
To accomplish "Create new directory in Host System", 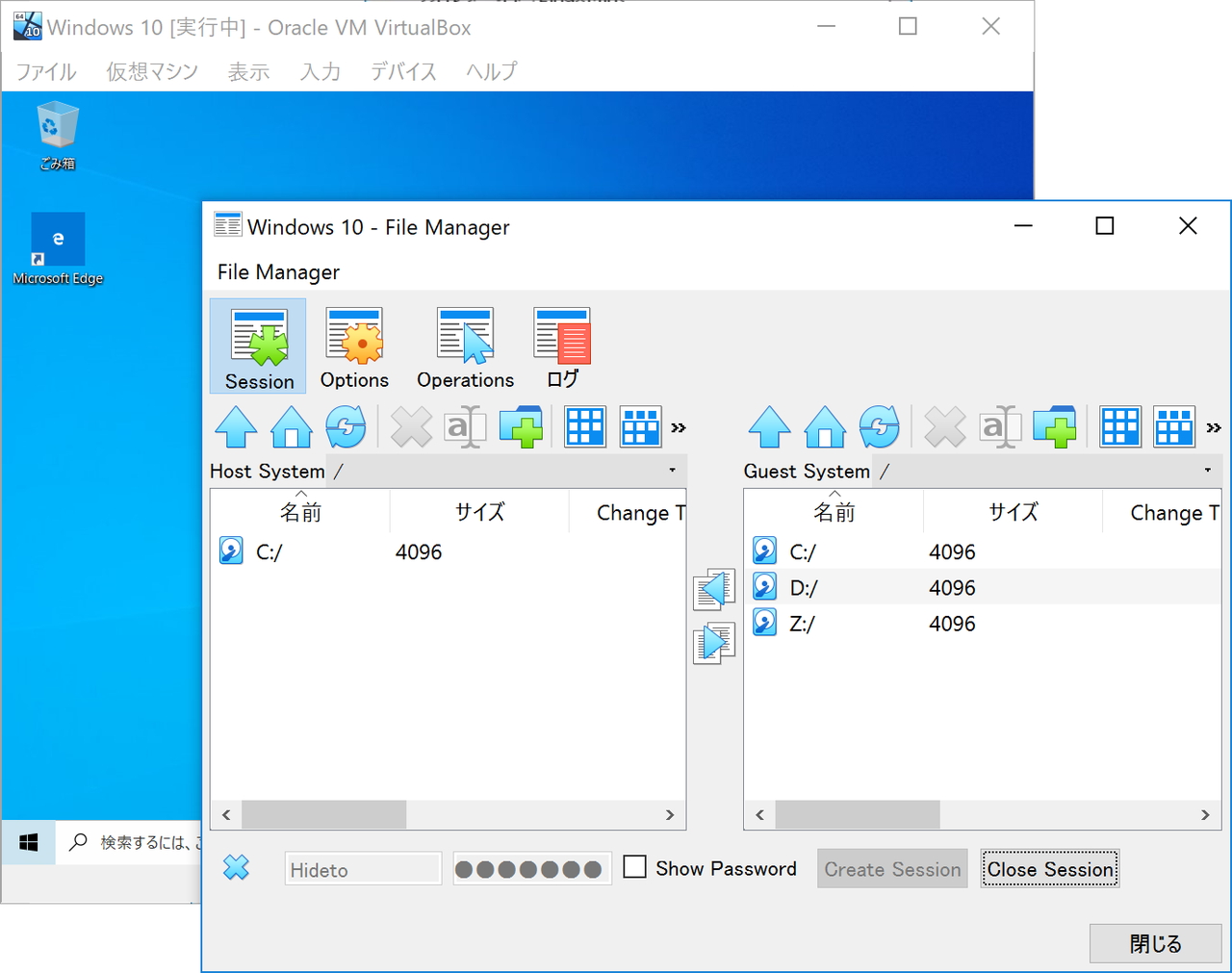I will 521,427.
